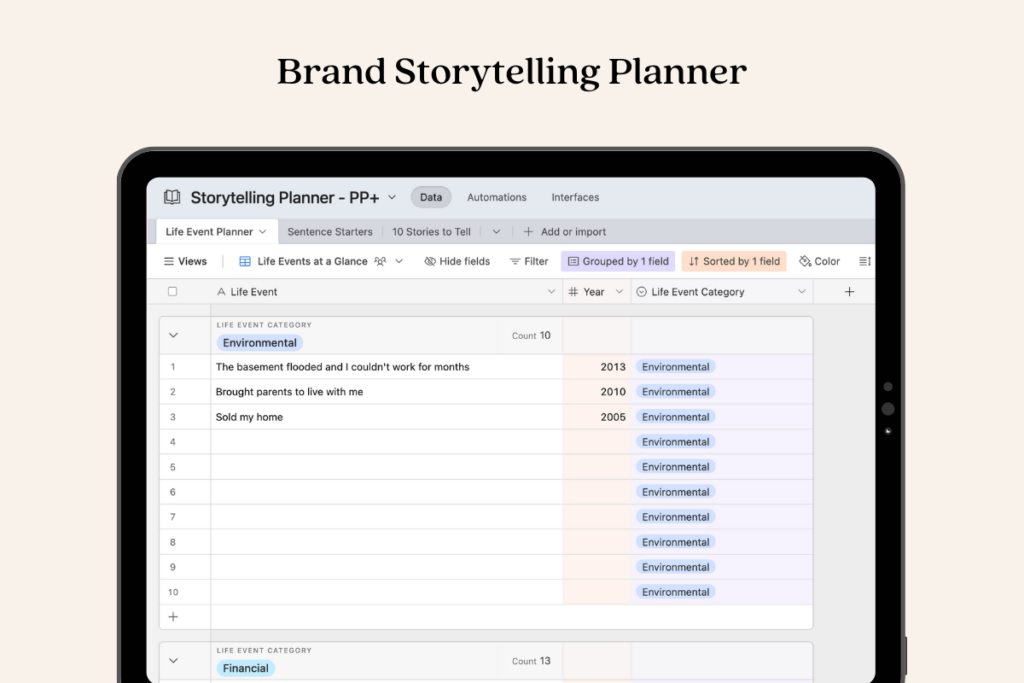Screen dimensions: 1024x683
Task: Open the Views sidebar hamburger icon
Action: point(169,261)
